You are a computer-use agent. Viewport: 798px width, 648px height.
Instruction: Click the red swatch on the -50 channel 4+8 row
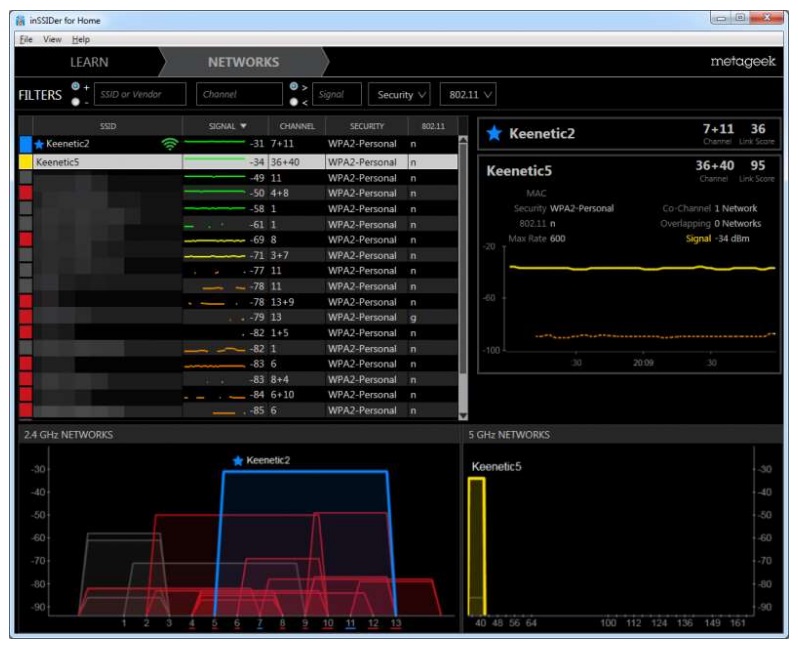(x=25, y=193)
